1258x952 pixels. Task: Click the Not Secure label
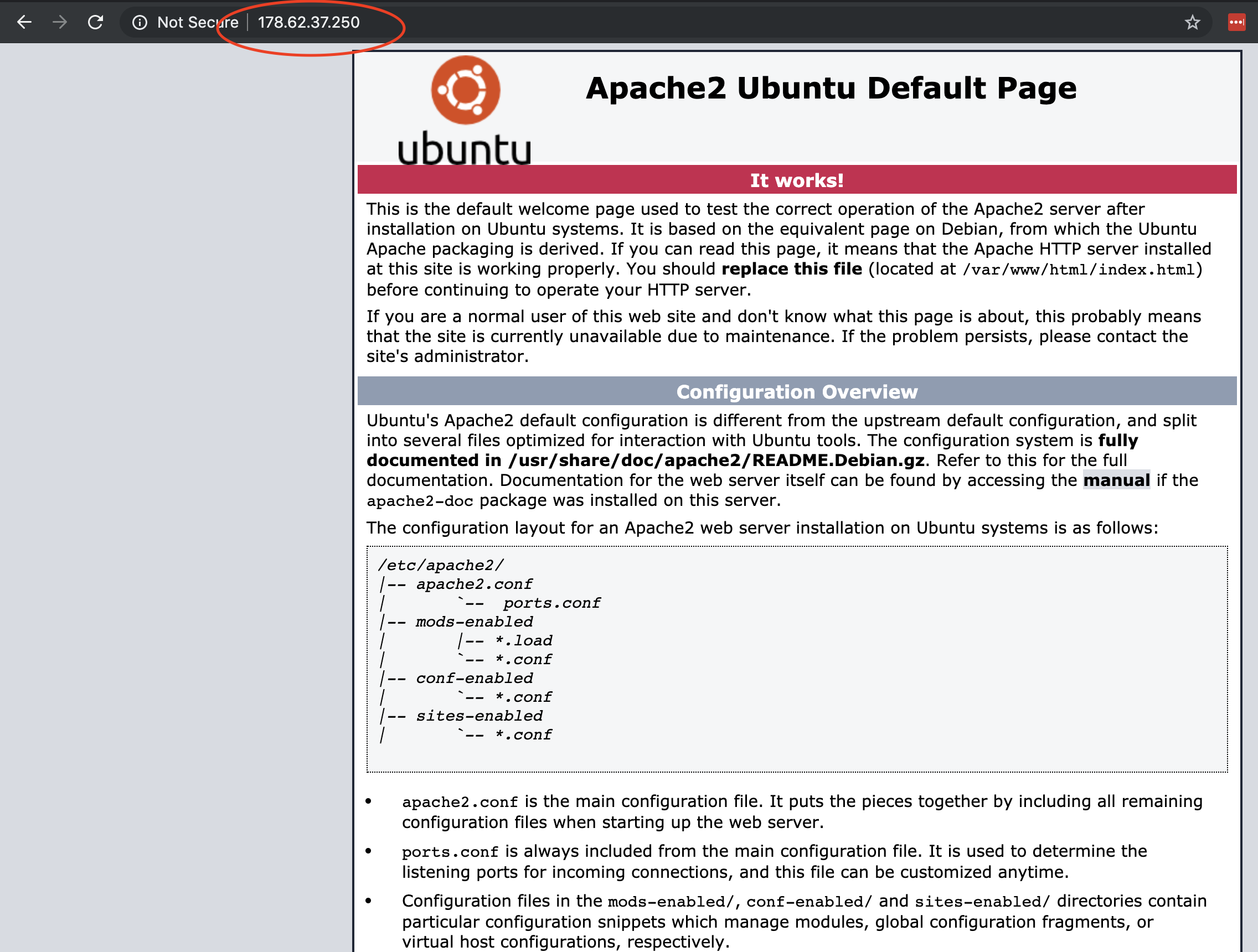click(x=197, y=22)
